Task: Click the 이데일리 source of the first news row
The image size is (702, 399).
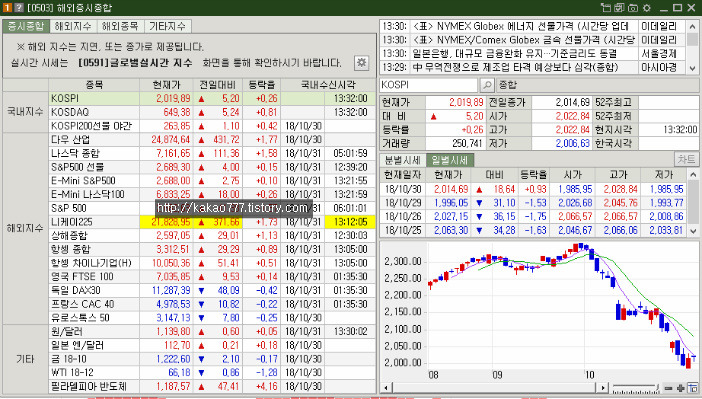Action: pos(662,26)
